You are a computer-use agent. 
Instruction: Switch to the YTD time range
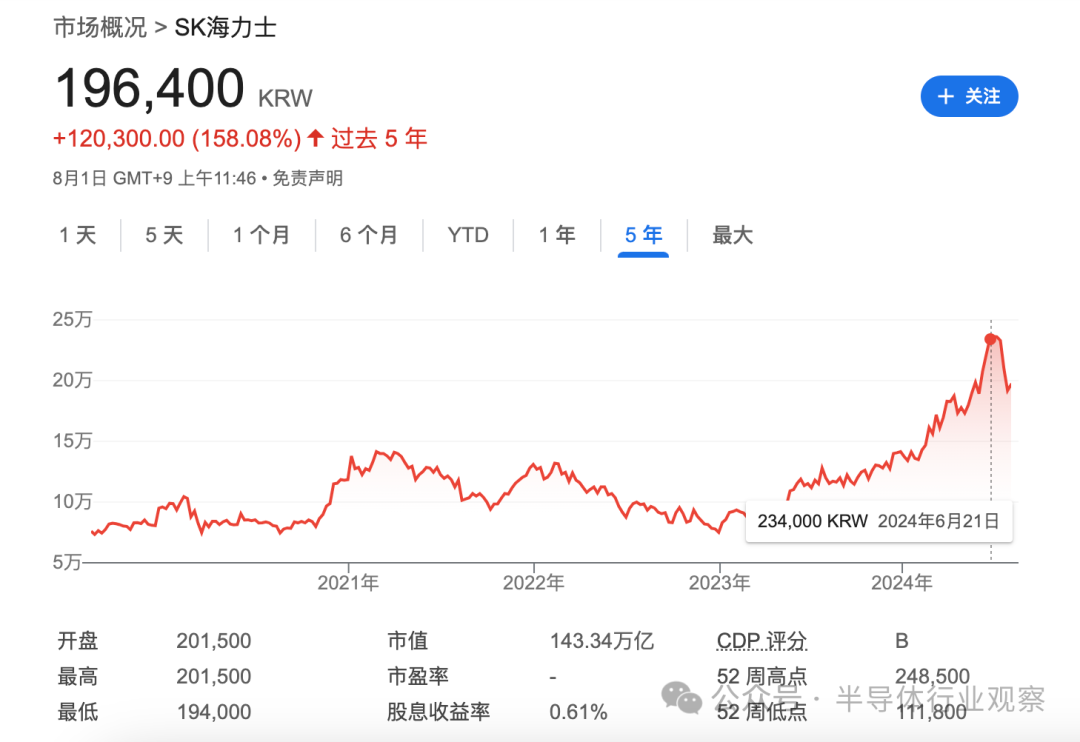[x=467, y=235]
